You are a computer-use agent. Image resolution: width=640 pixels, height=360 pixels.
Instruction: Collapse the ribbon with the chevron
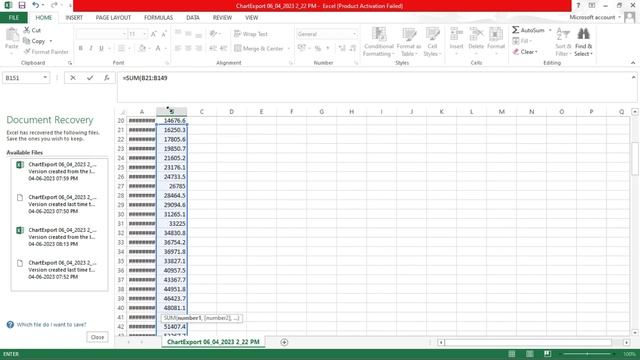click(x=633, y=63)
